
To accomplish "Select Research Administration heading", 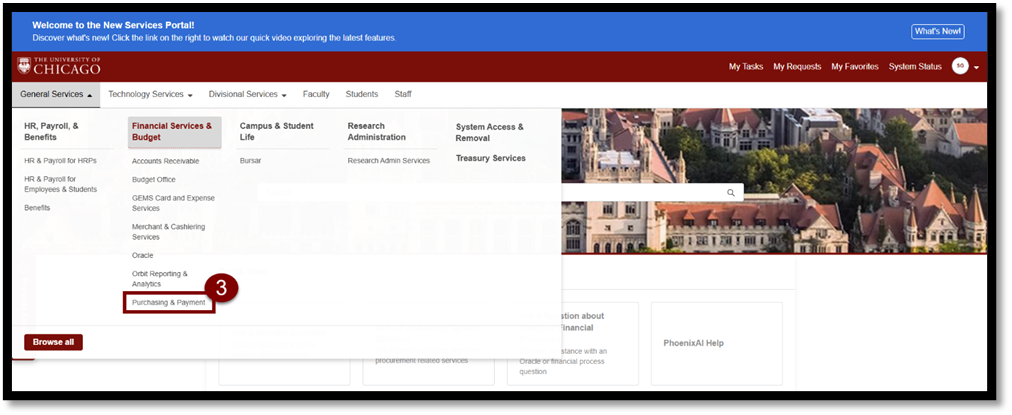I will pos(377,132).
